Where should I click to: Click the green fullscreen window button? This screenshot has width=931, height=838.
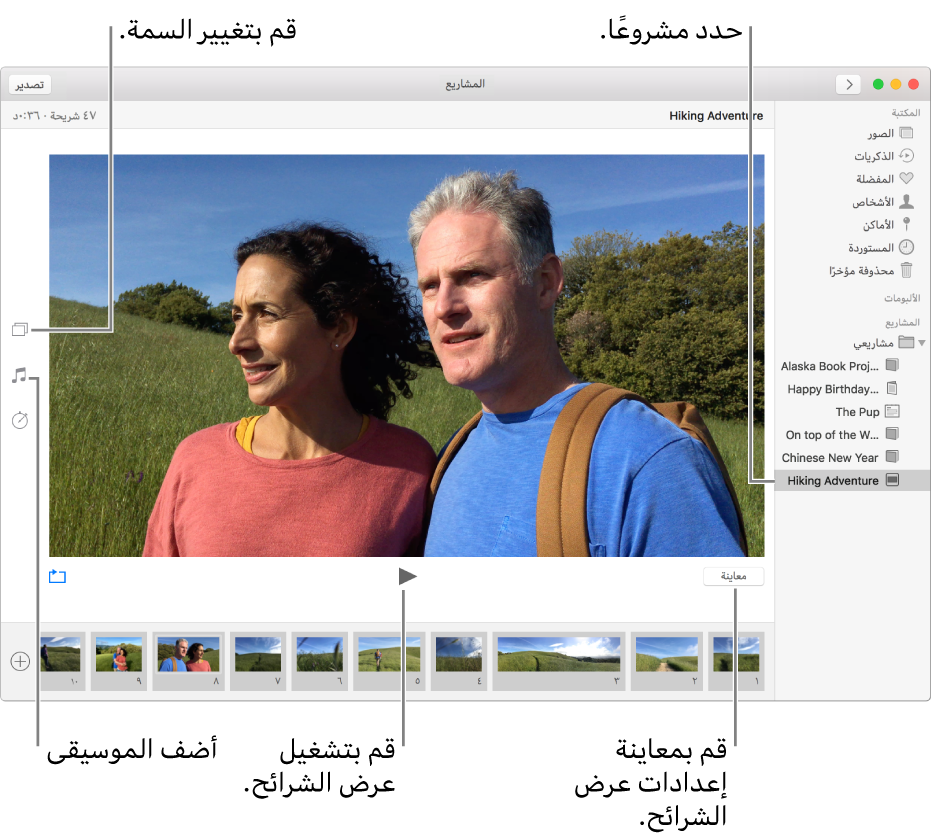point(878,84)
